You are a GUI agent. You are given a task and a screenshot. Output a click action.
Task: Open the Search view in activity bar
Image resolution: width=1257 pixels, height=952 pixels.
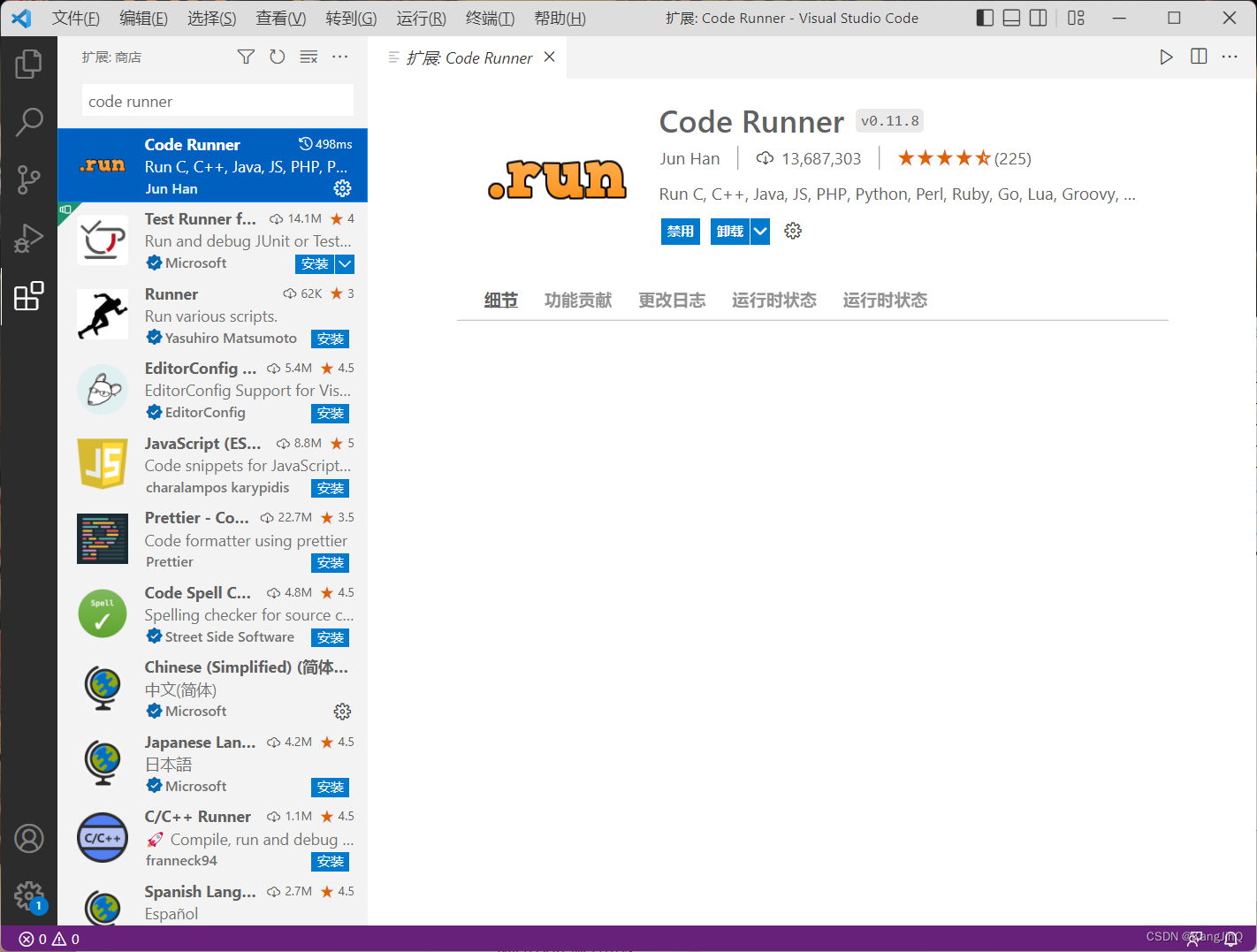(28, 122)
